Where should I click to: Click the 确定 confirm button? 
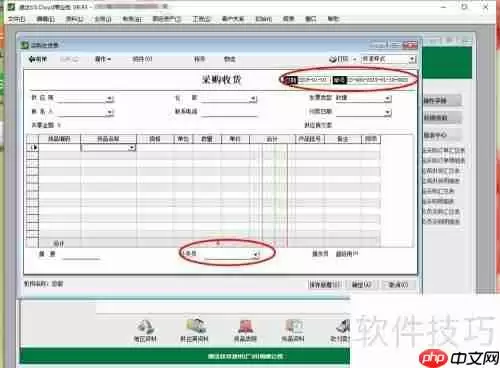362,285
